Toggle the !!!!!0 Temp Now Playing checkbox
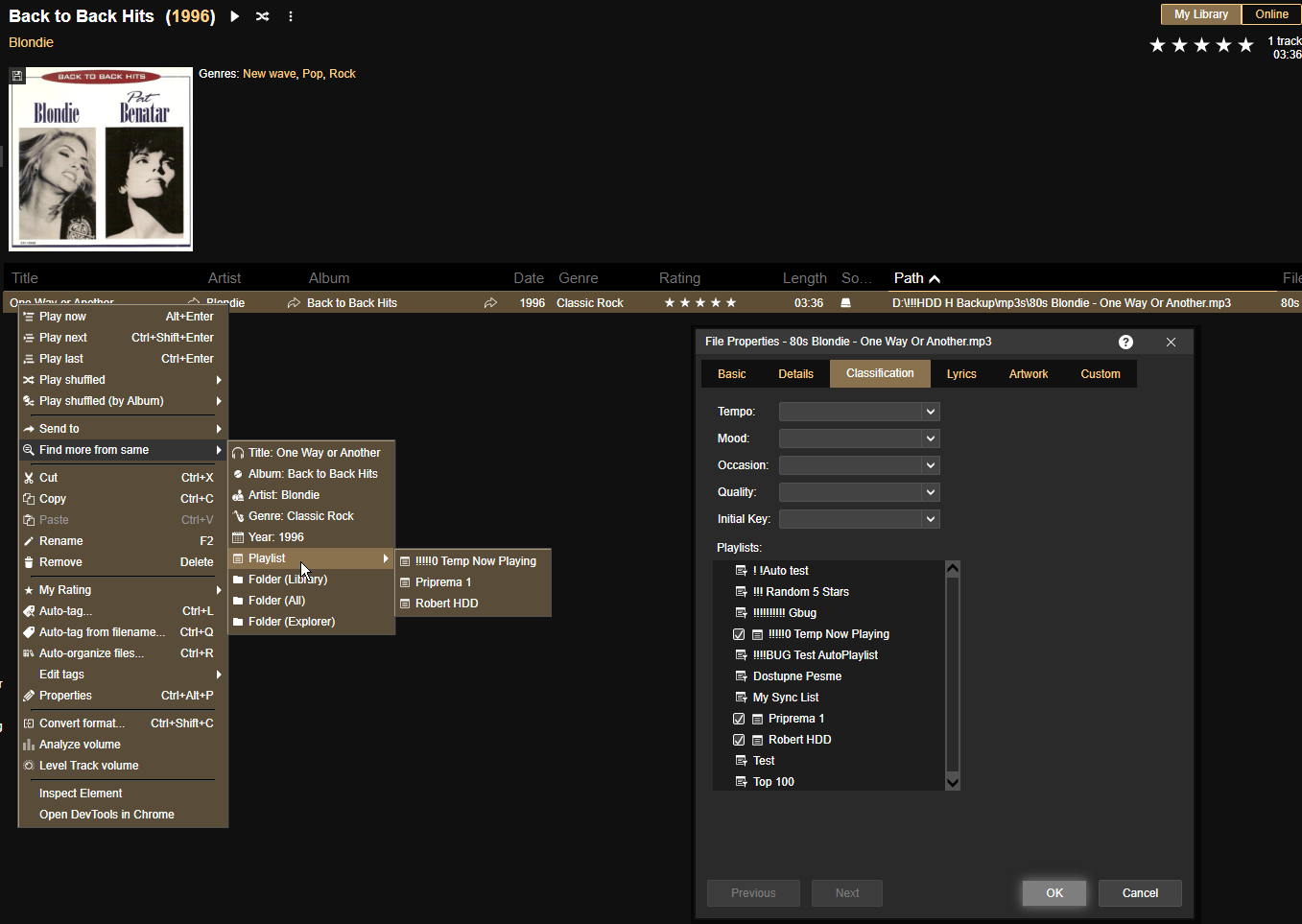 739,634
